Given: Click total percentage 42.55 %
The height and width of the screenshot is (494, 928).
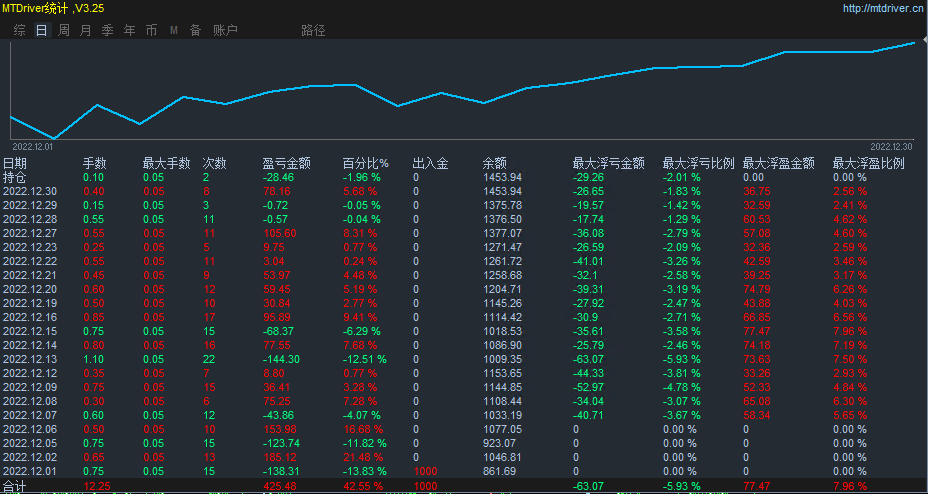Looking at the screenshot, I should point(363,486).
